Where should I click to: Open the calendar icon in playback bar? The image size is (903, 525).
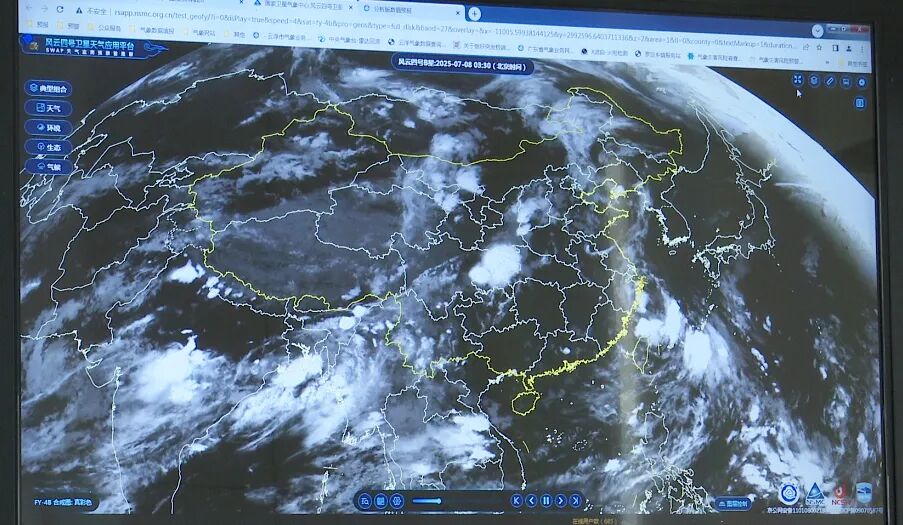[381, 501]
